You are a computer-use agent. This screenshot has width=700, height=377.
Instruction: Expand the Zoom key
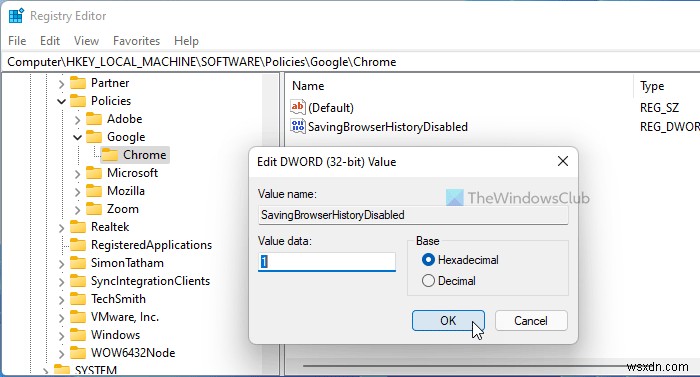(78, 209)
